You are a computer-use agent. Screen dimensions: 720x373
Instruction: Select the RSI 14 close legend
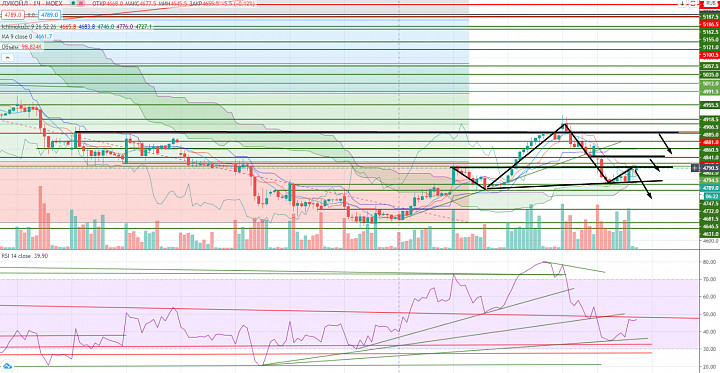point(16,256)
